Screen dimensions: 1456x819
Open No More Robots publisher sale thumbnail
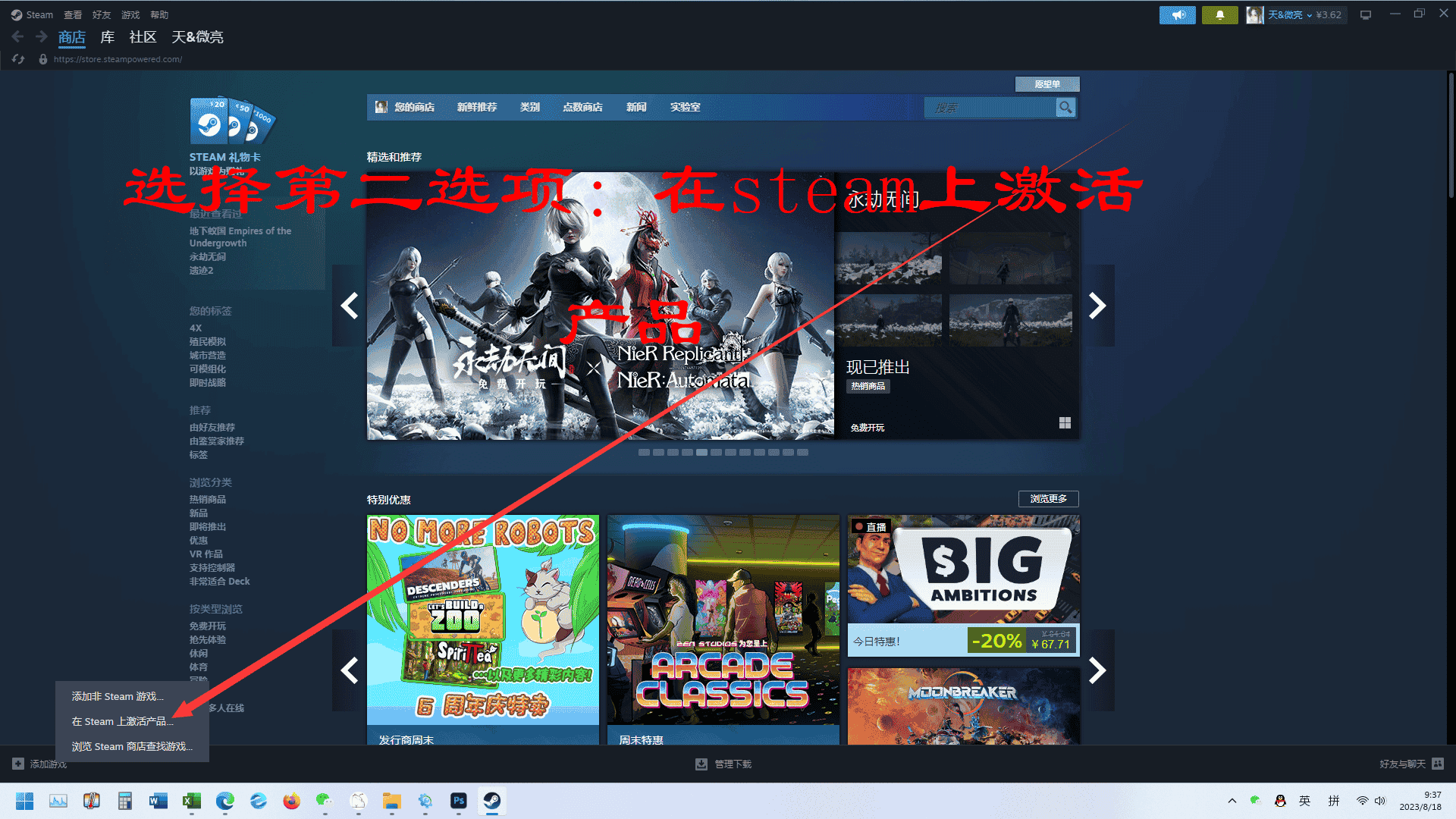[483, 620]
